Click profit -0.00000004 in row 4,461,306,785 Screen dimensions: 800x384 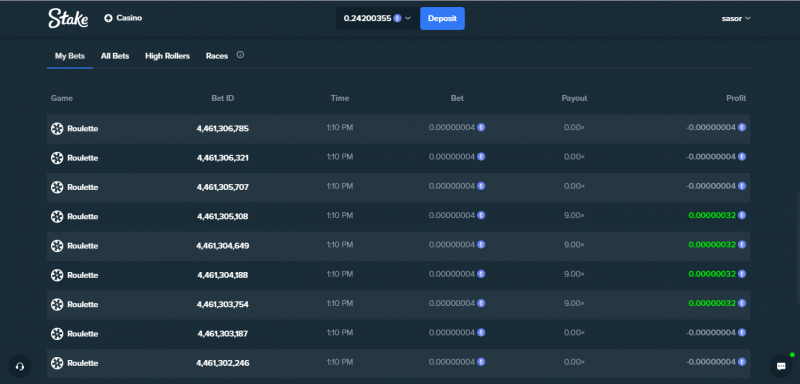click(x=711, y=127)
